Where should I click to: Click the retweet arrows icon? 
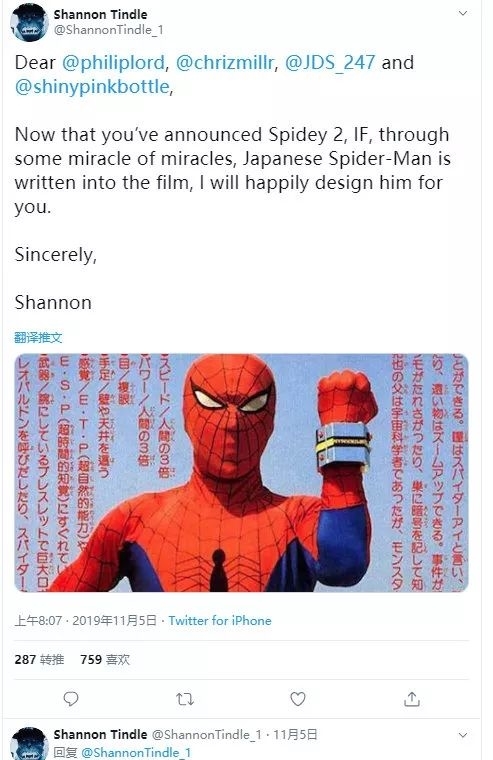pos(185,699)
